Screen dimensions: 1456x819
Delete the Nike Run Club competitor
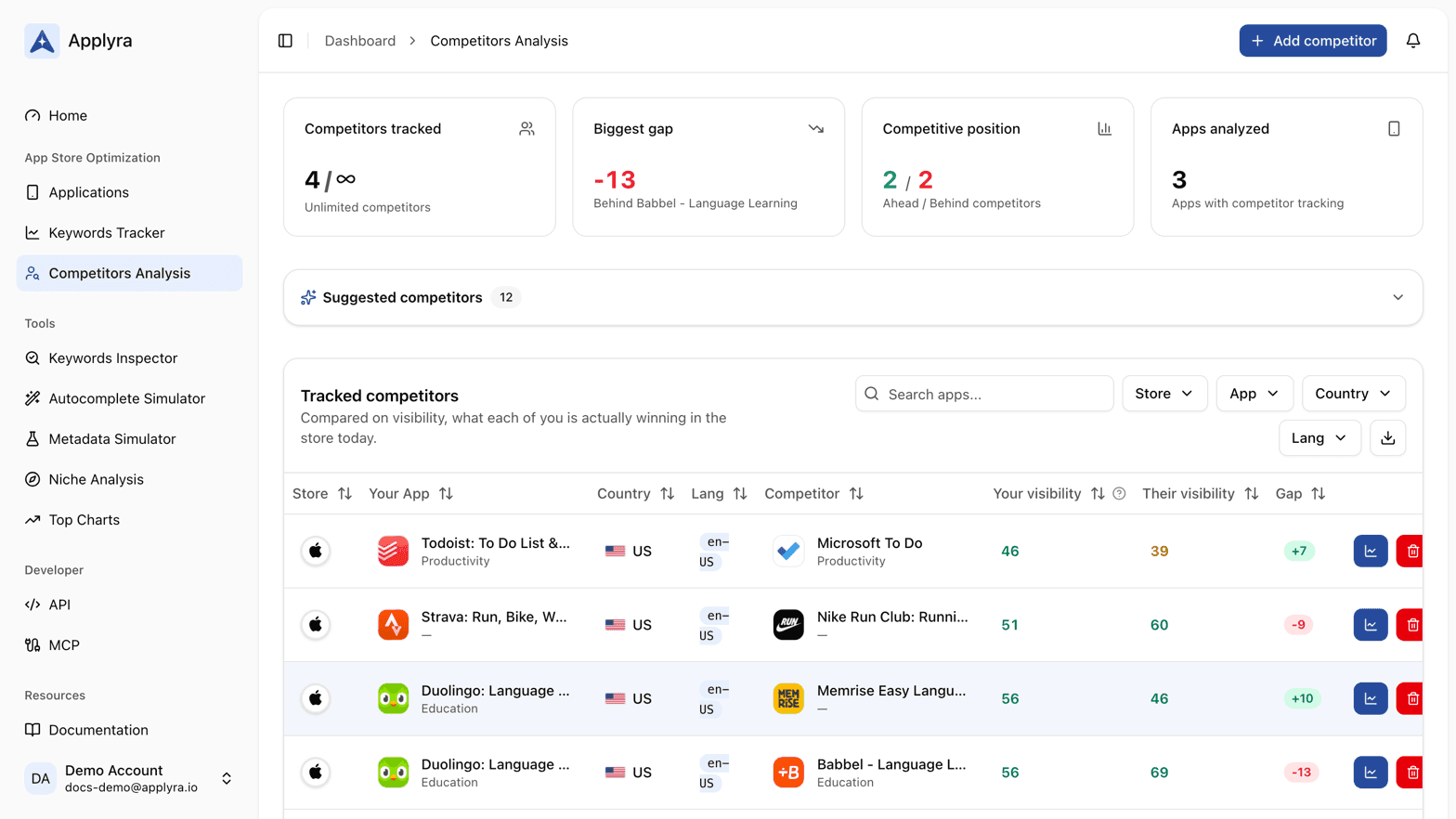tap(1410, 625)
